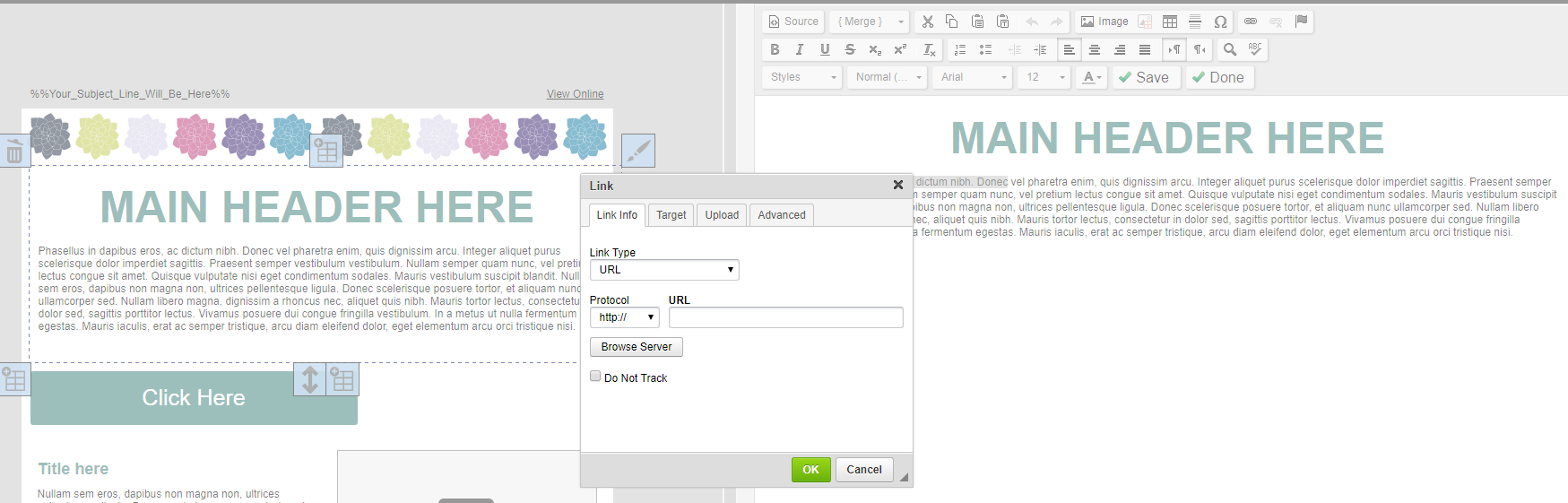Image resolution: width=1568 pixels, height=503 pixels.
Task: Click the Anchor flag icon
Action: pos(1301,22)
